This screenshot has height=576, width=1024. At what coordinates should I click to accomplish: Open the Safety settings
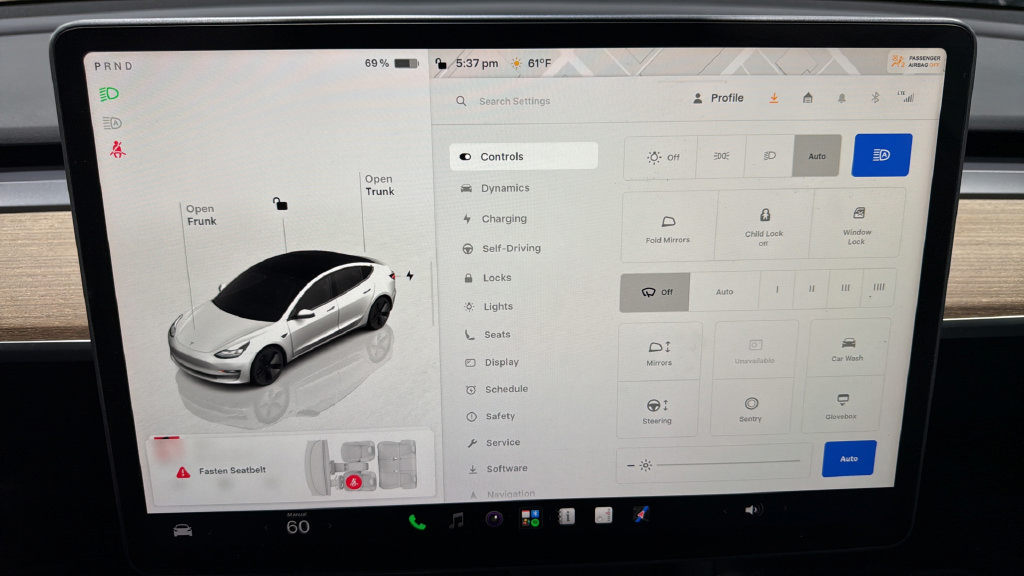(x=491, y=416)
